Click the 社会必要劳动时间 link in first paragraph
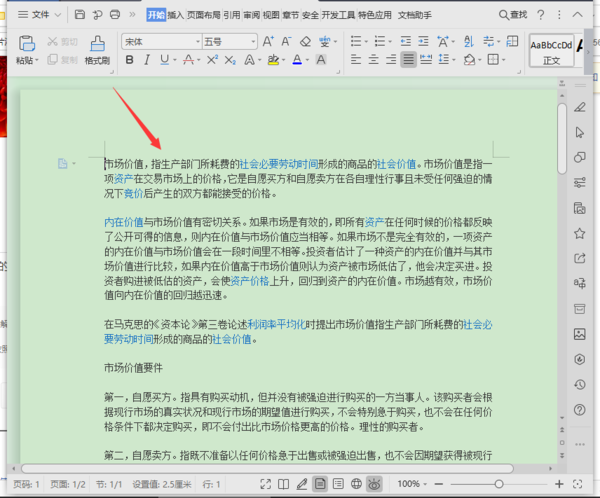Screen dimensions: 600x498 (279, 164)
